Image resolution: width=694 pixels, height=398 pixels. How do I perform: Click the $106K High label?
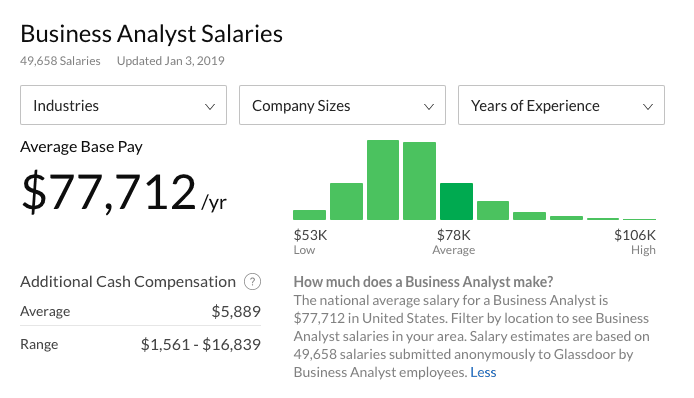coord(635,242)
